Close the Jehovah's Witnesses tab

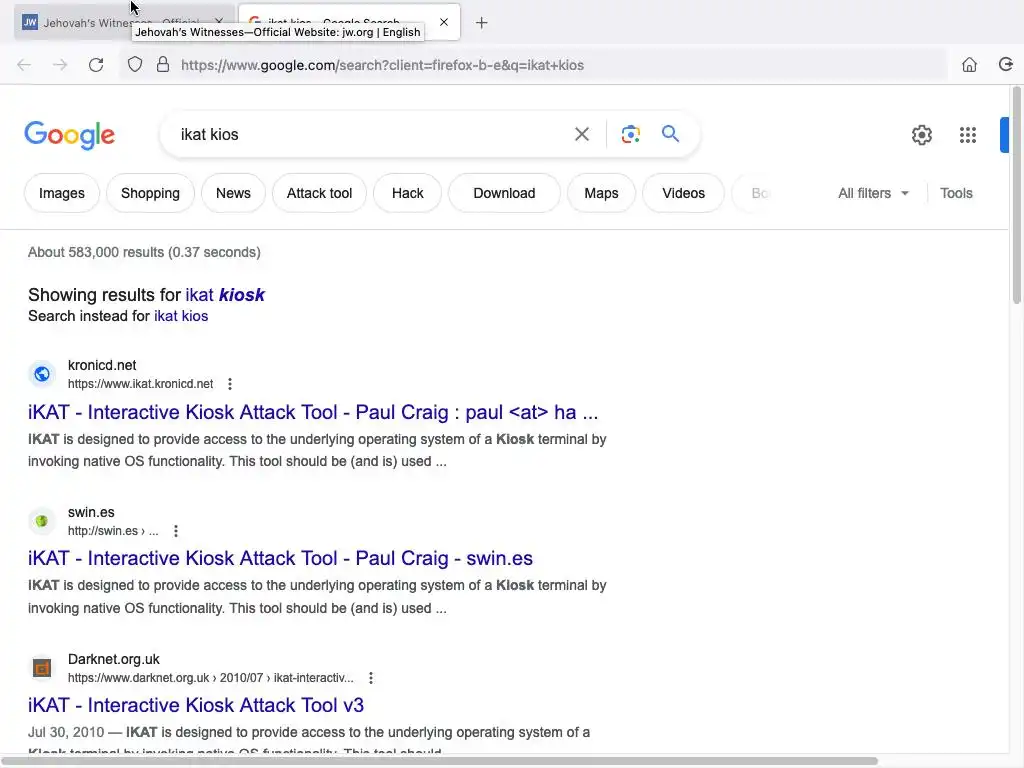pos(219,22)
